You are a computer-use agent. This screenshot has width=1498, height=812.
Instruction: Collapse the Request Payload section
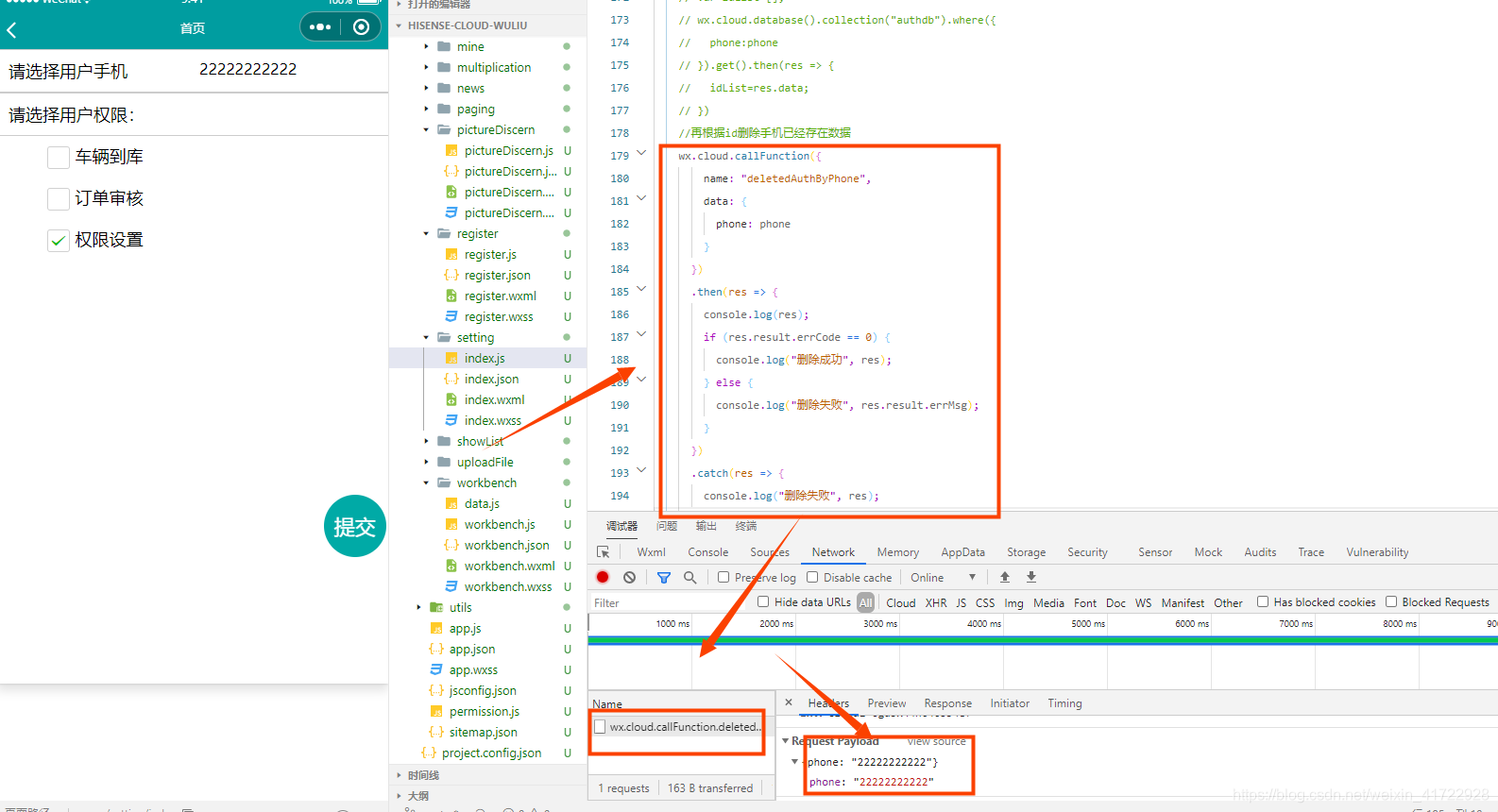coord(785,741)
